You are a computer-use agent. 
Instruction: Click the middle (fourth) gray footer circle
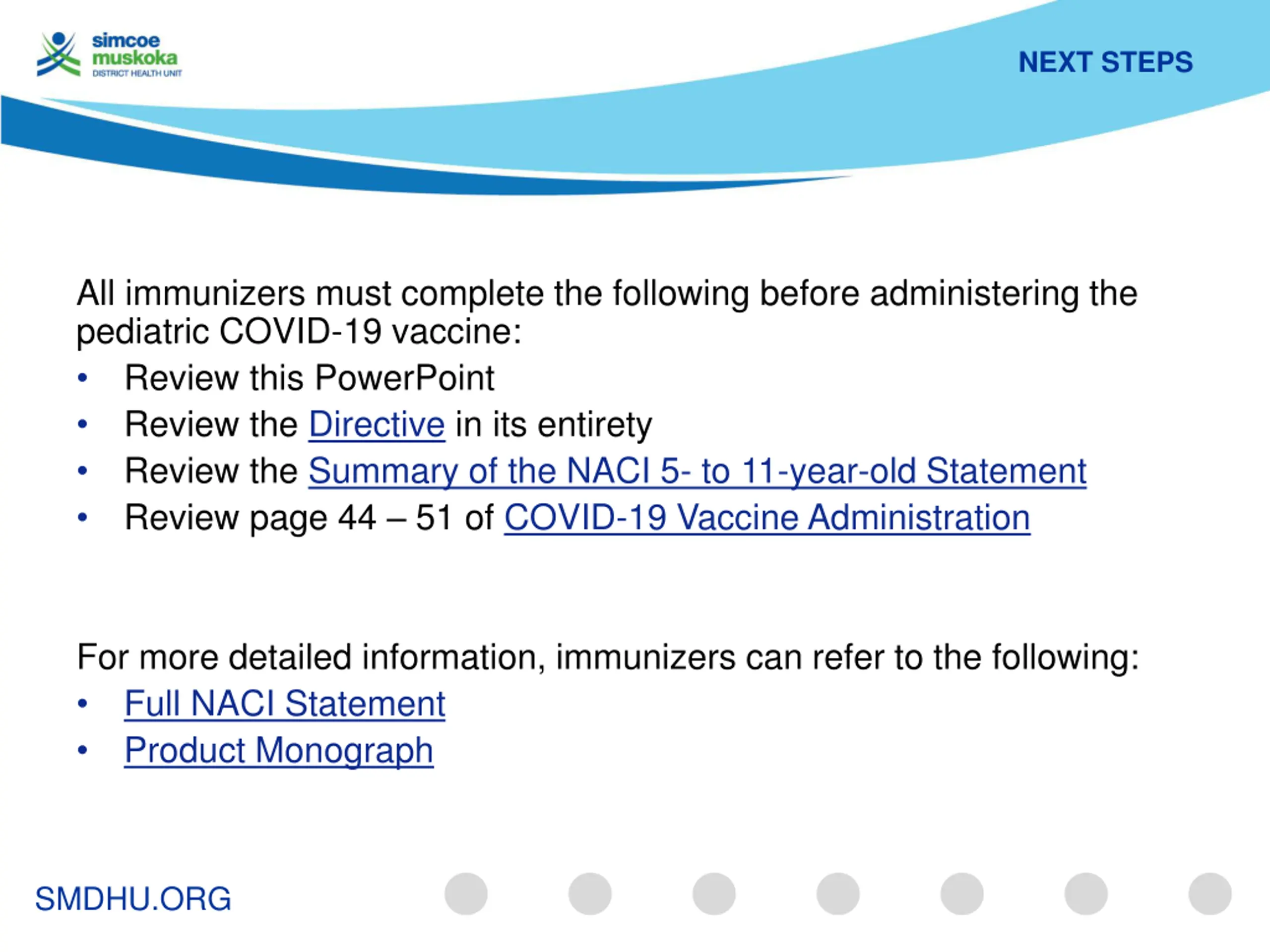click(x=838, y=893)
